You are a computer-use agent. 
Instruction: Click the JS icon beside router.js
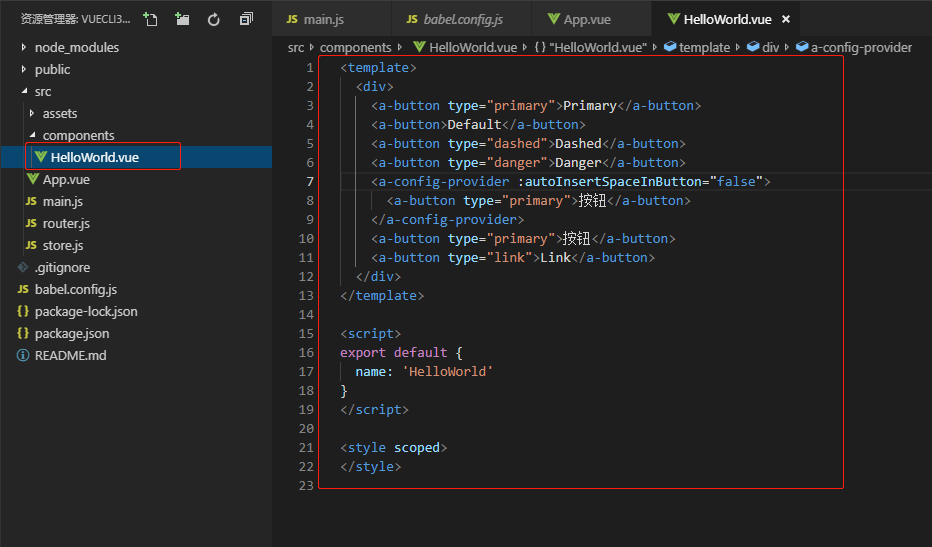(x=31, y=223)
